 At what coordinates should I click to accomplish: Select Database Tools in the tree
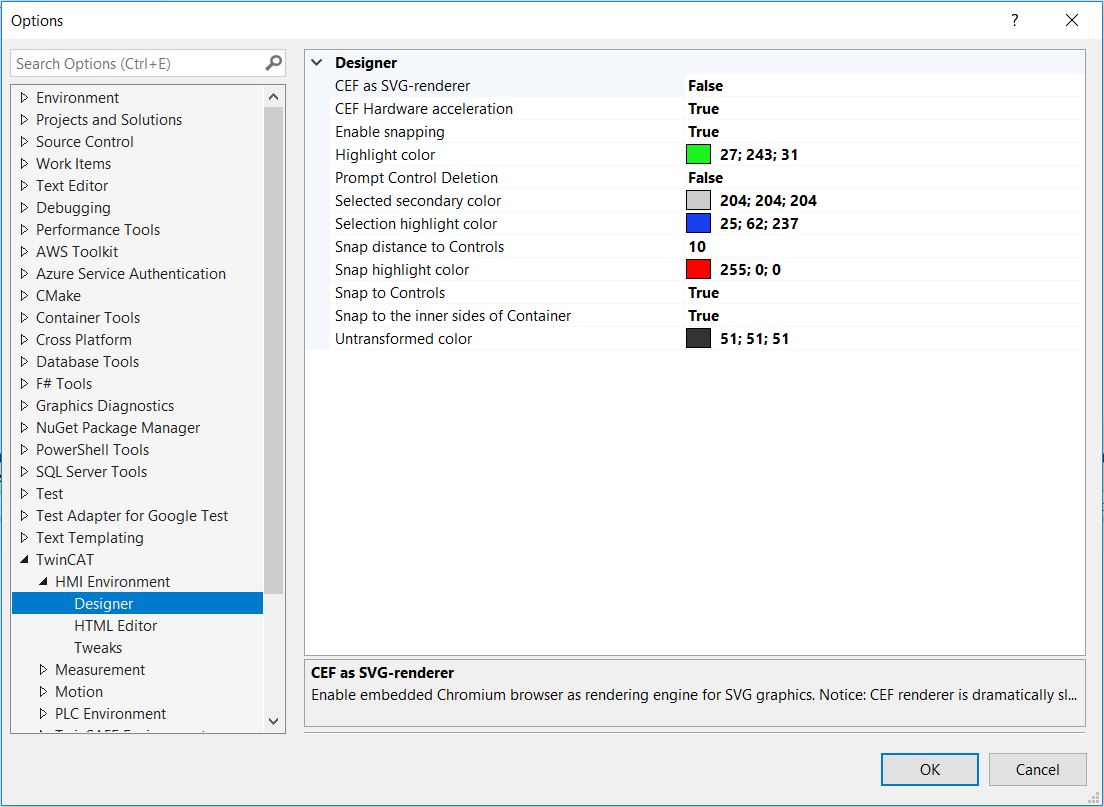[87, 361]
